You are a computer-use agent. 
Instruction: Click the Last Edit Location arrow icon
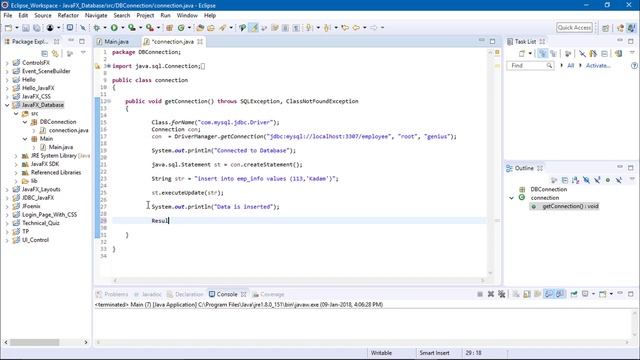(x=345, y=28)
